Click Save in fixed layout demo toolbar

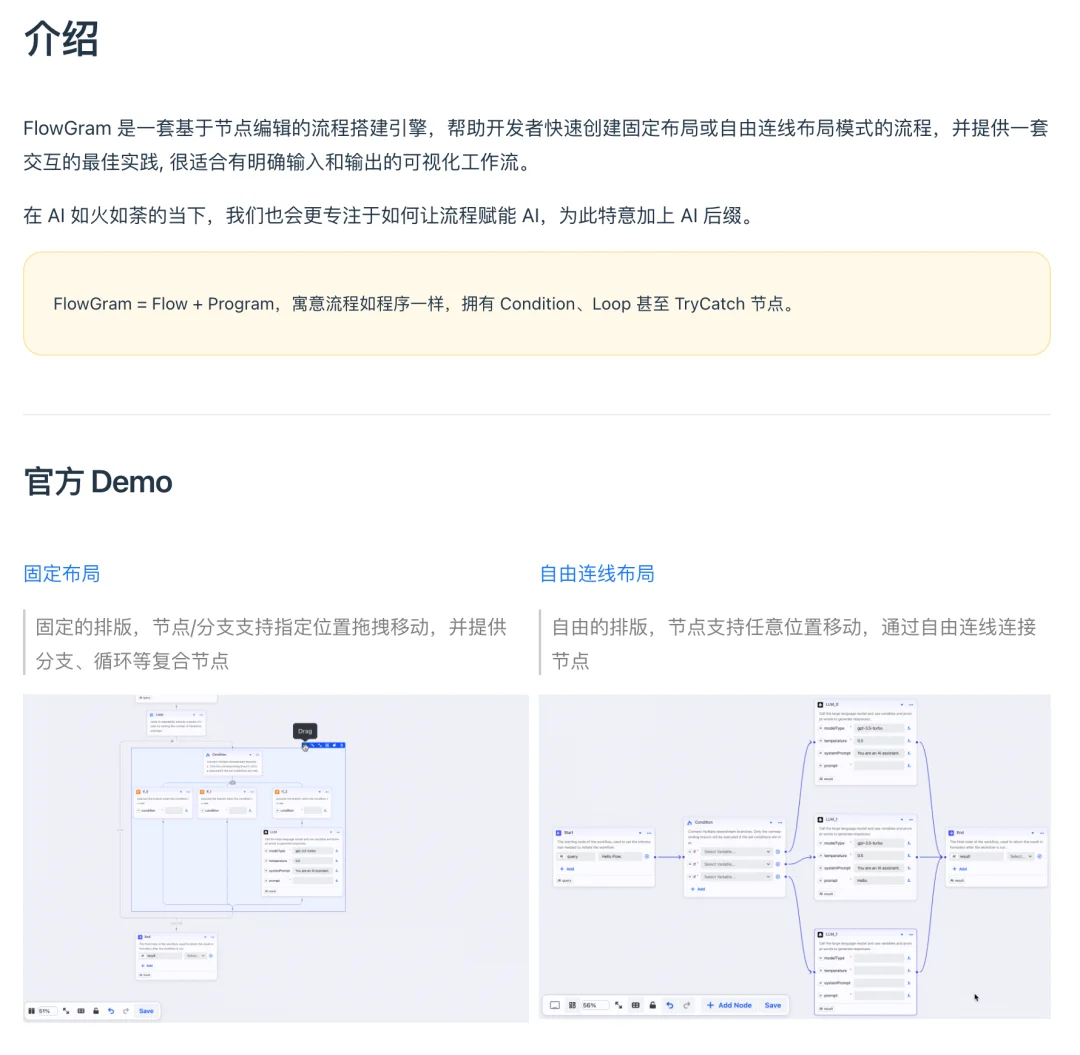[146, 1011]
